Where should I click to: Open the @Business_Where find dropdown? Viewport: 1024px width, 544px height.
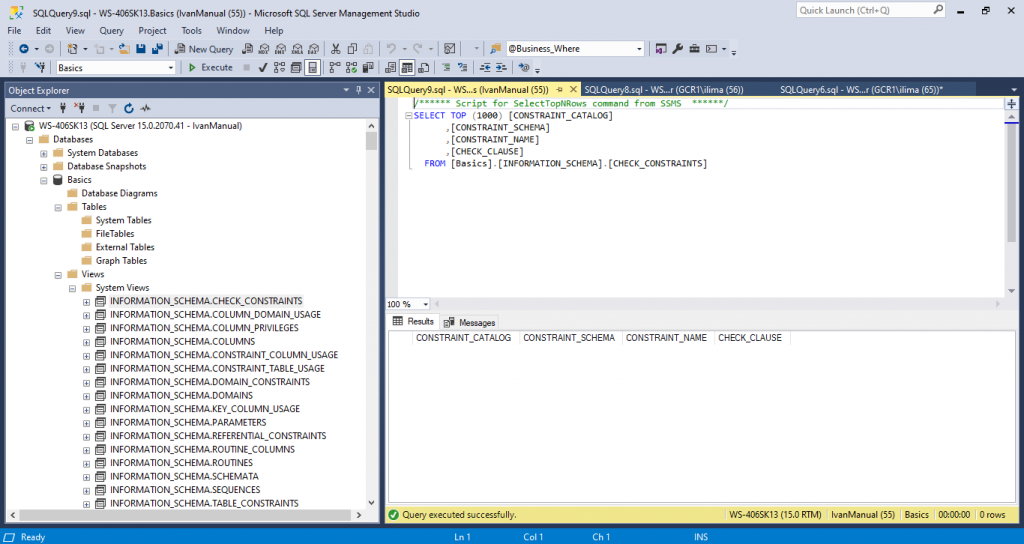(x=639, y=49)
